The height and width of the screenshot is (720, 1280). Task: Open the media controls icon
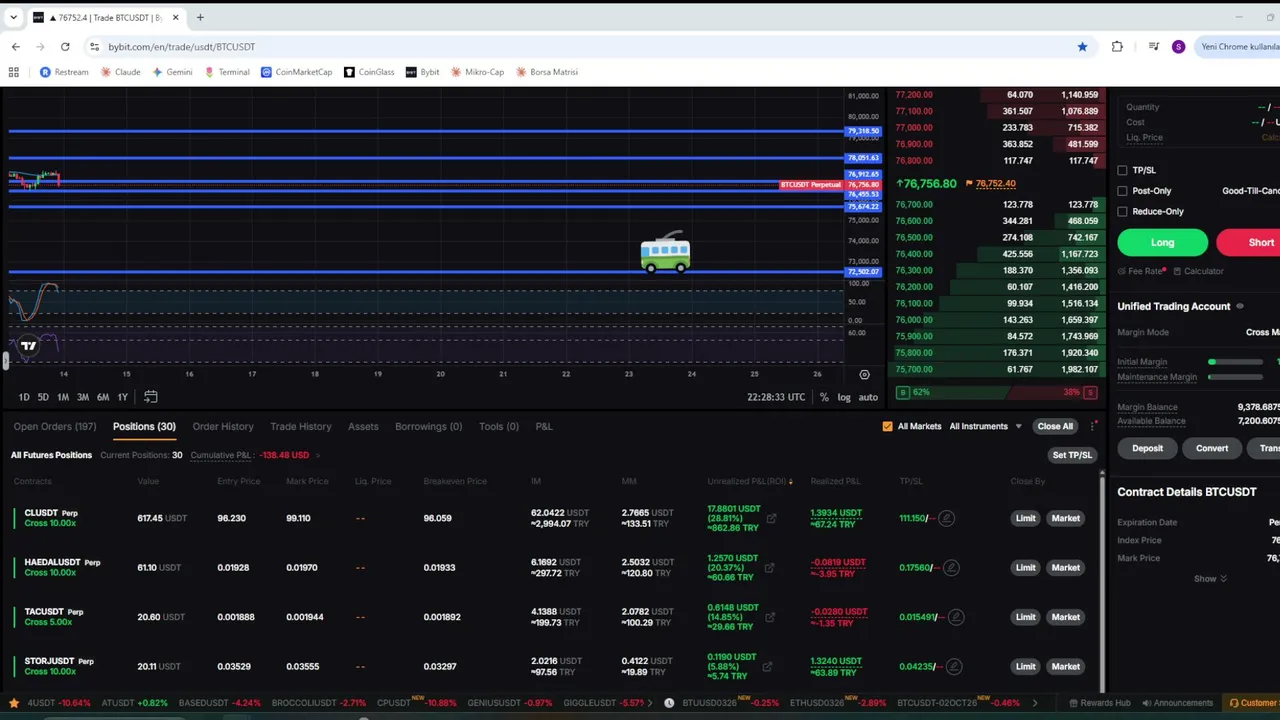1153,47
